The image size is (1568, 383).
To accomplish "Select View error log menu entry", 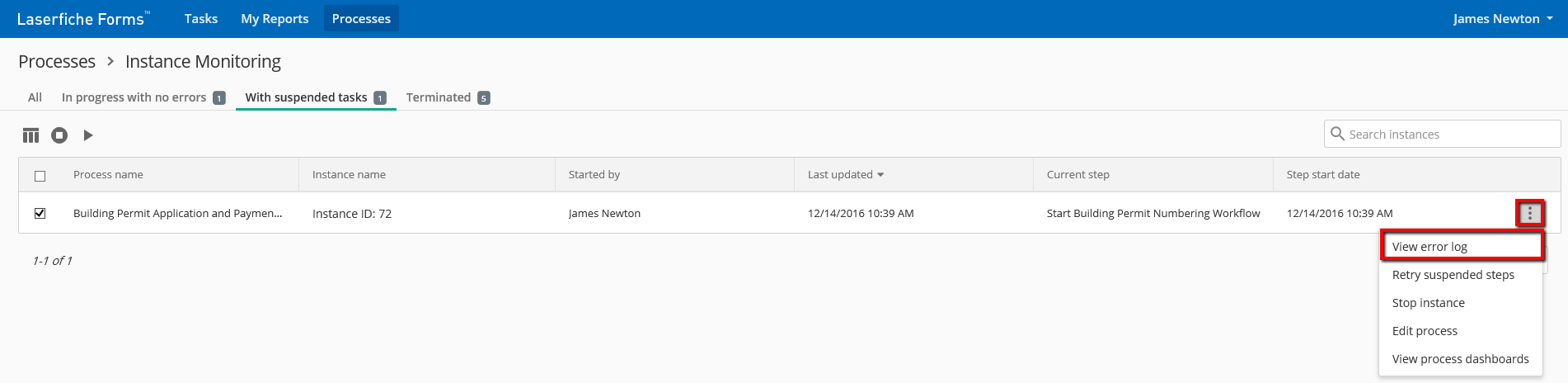I will pyautogui.click(x=1430, y=247).
